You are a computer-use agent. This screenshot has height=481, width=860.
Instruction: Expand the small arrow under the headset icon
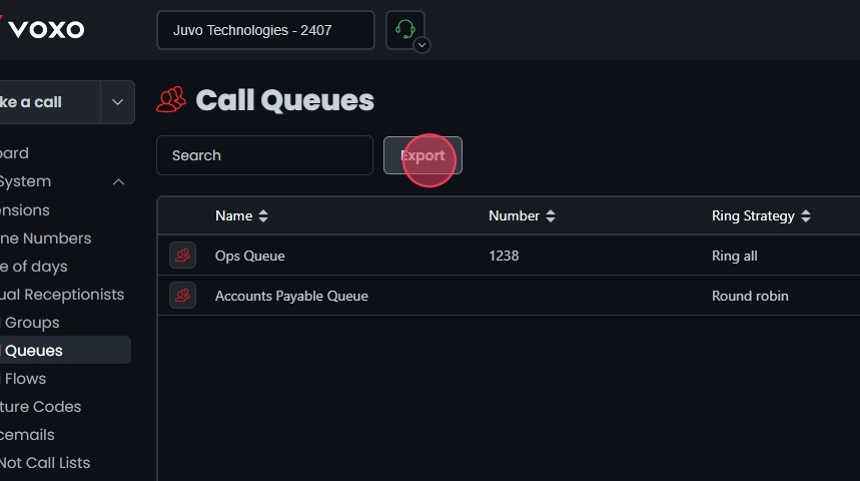(x=422, y=45)
